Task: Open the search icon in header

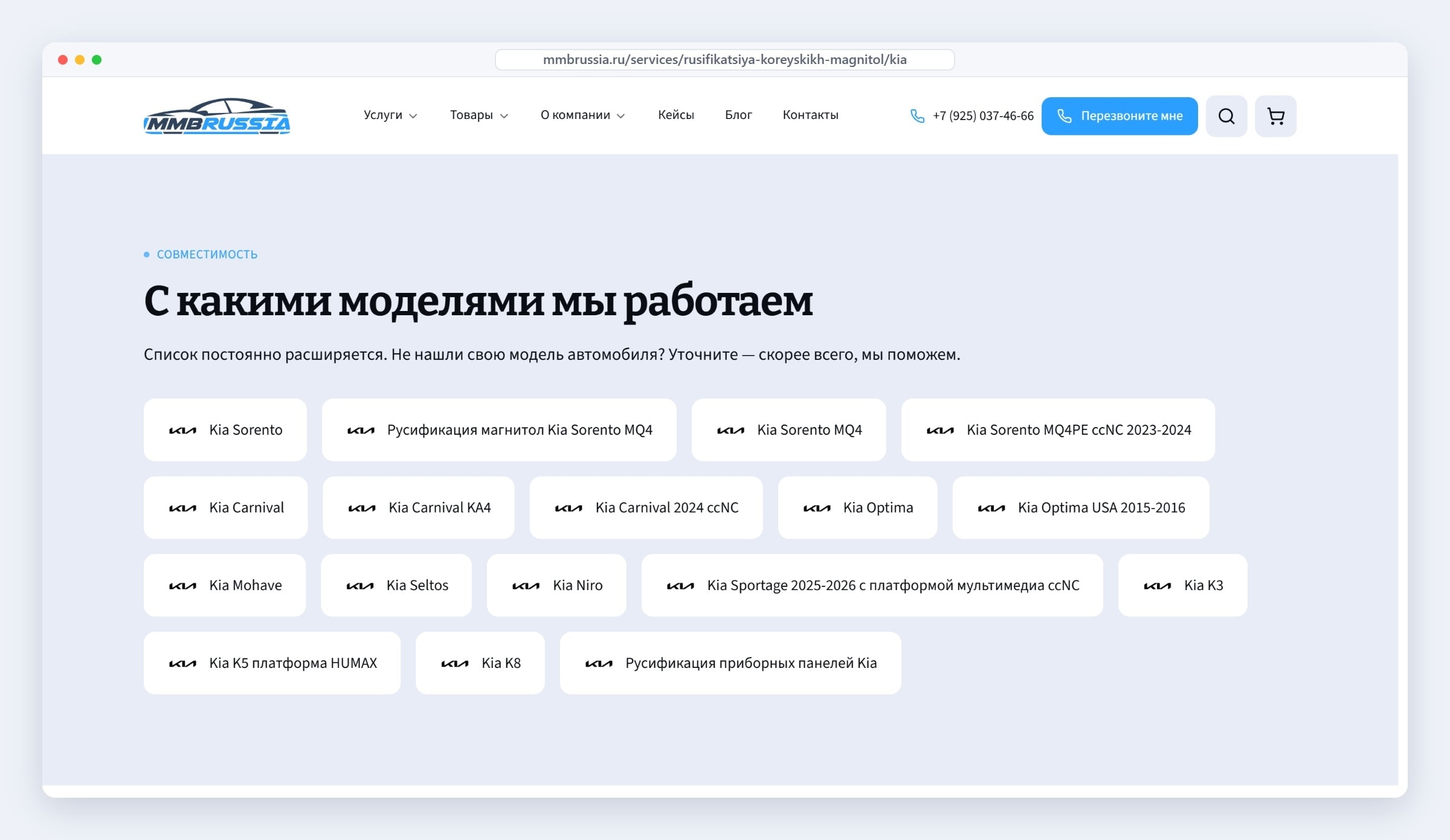Action: click(x=1226, y=116)
